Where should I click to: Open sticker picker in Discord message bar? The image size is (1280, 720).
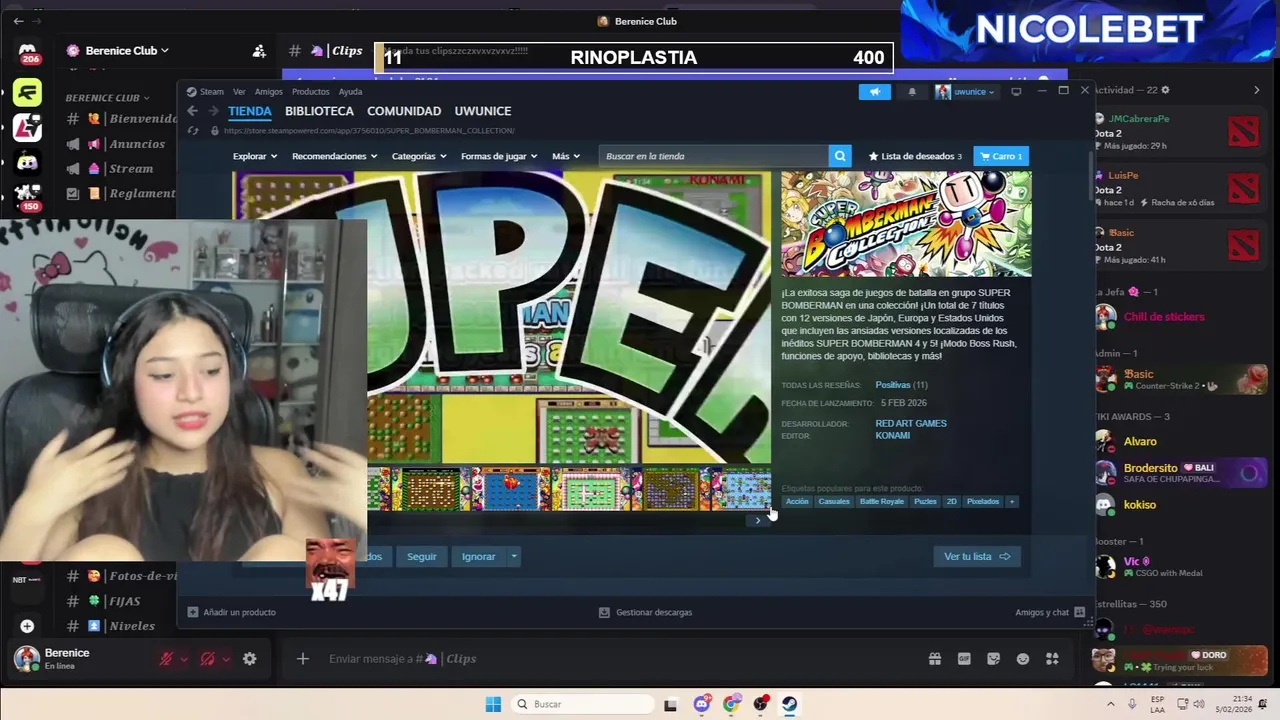pos(993,659)
